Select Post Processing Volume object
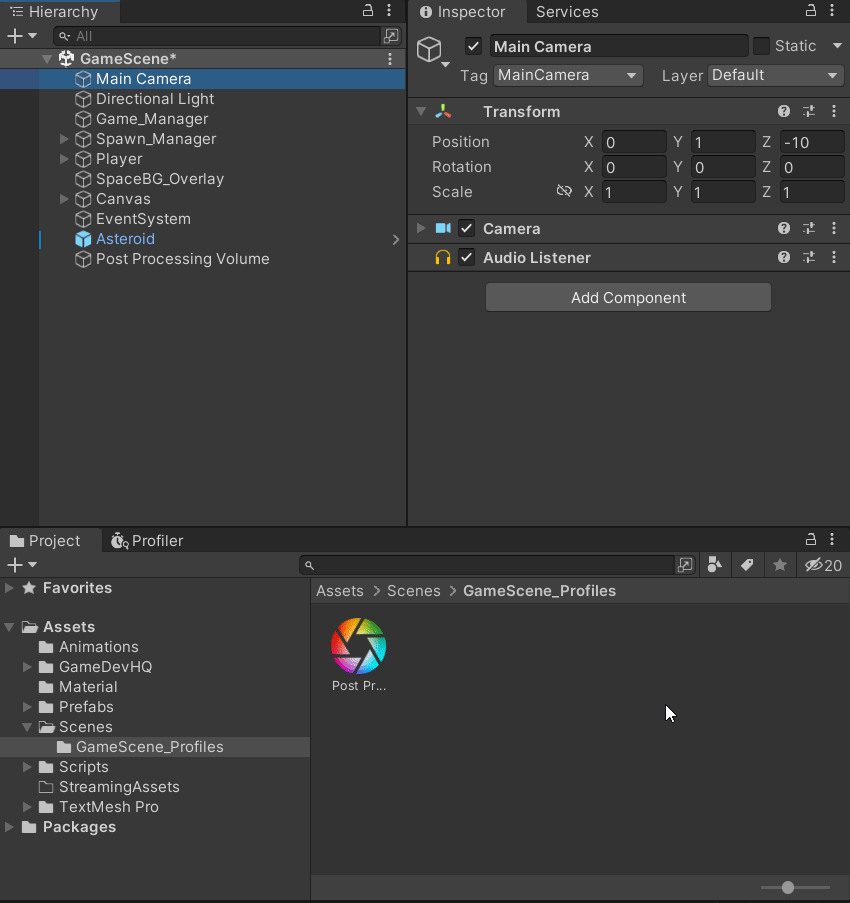850x903 pixels. [x=182, y=259]
